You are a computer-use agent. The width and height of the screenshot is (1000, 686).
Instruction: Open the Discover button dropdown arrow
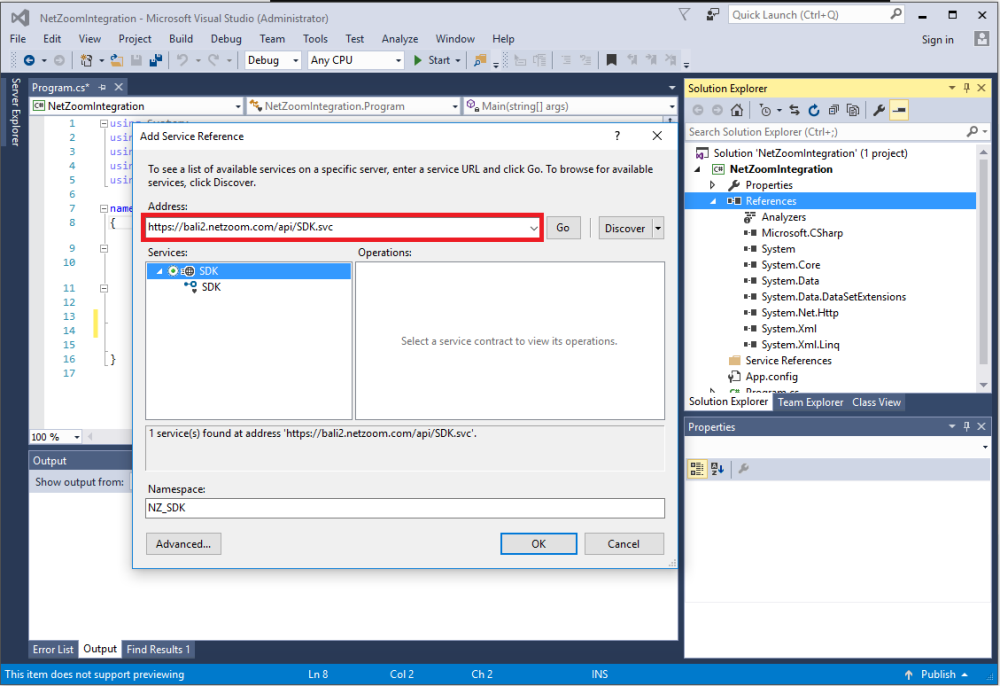(658, 228)
